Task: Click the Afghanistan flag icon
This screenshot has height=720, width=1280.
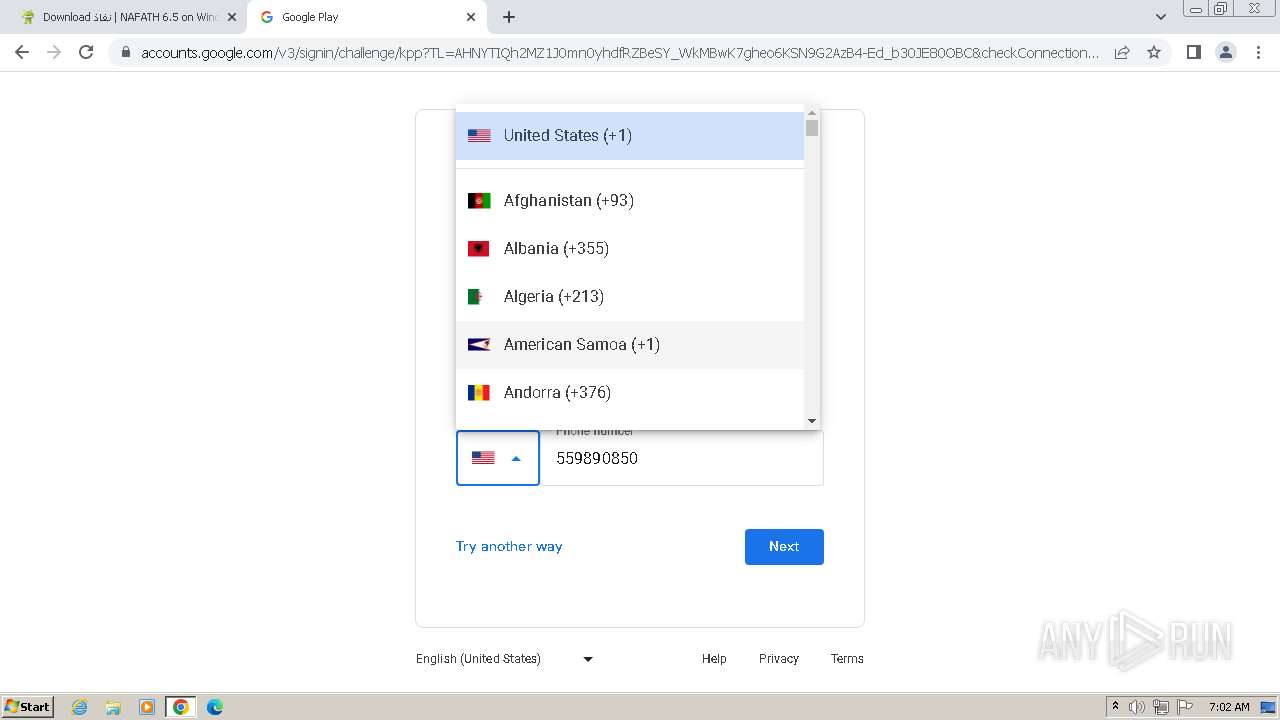Action: click(x=479, y=200)
